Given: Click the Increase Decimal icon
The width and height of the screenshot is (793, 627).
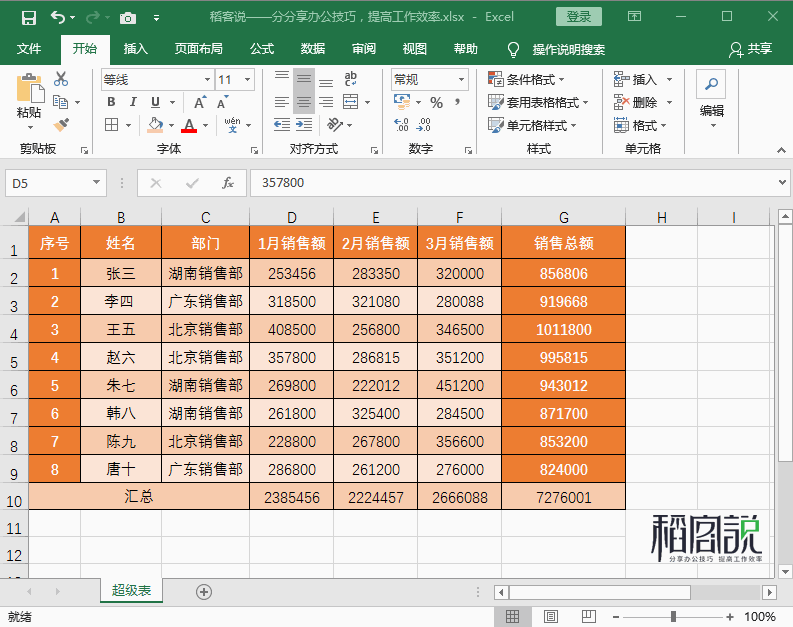Looking at the screenshot, I should point(401,124).
